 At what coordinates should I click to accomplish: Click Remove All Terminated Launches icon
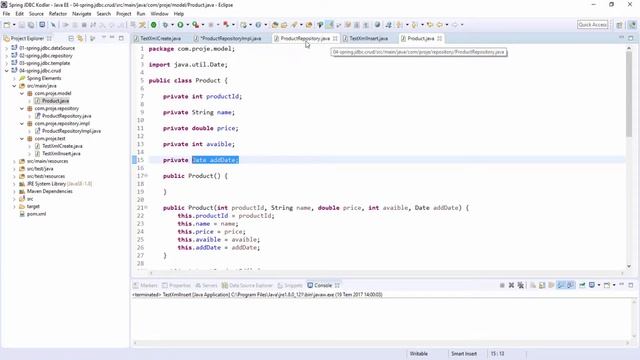520,285
